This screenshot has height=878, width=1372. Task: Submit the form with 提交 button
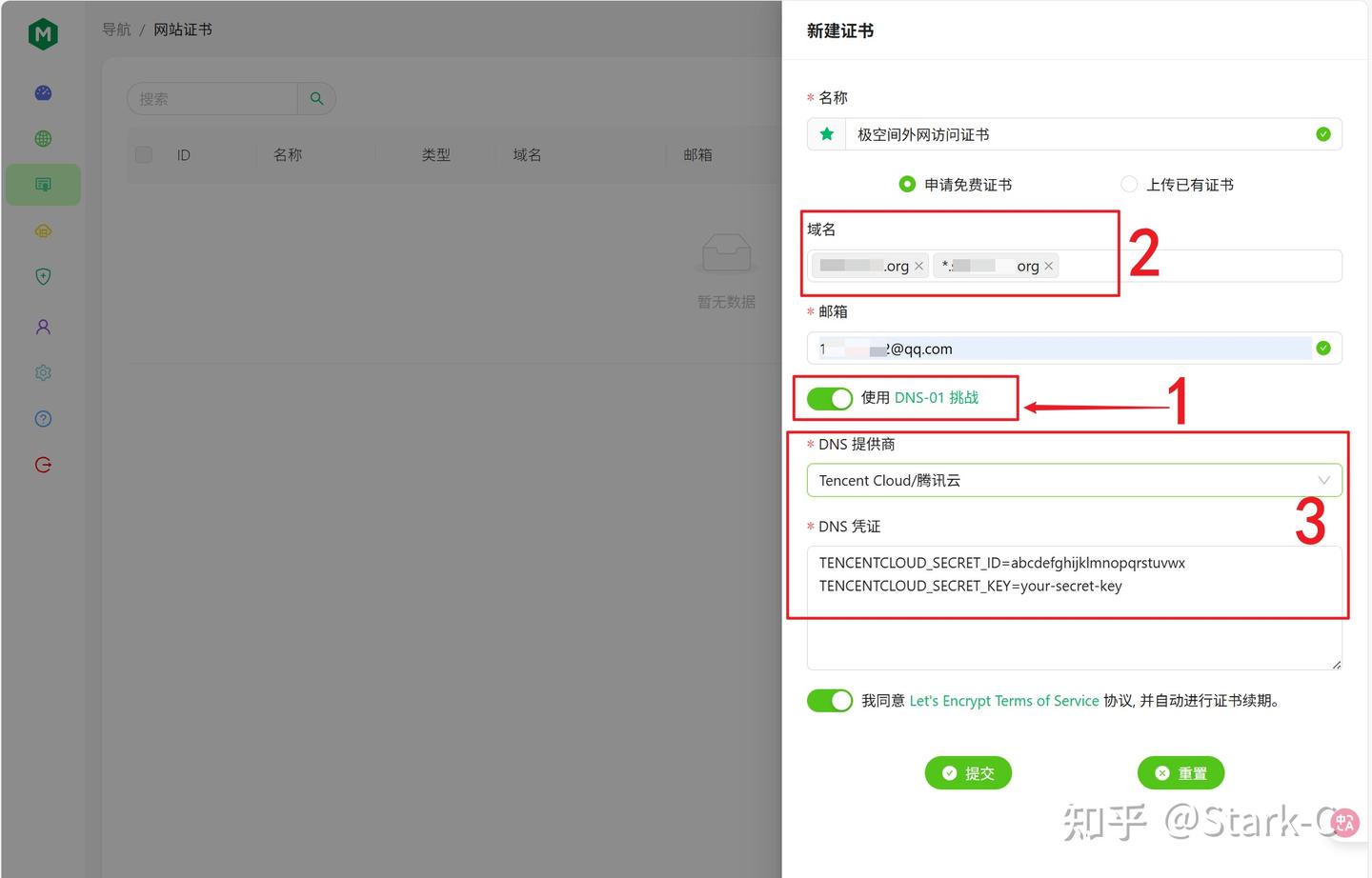point(968,772)
